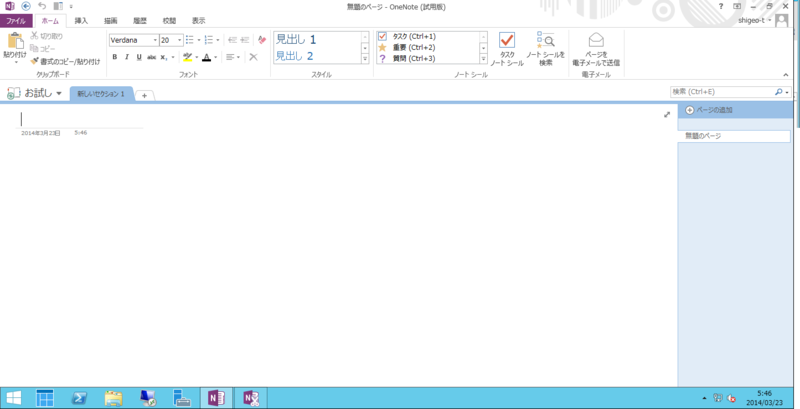Toggle strikethrough abc formatting
The image size is (800, 409).
tap(152, 57)
